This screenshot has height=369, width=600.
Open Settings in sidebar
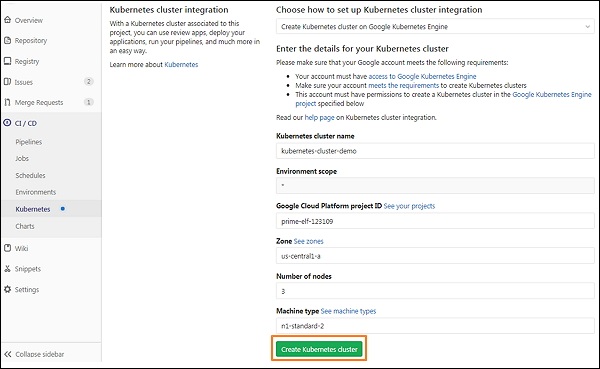pyautogui.click(x=27, y=290)
